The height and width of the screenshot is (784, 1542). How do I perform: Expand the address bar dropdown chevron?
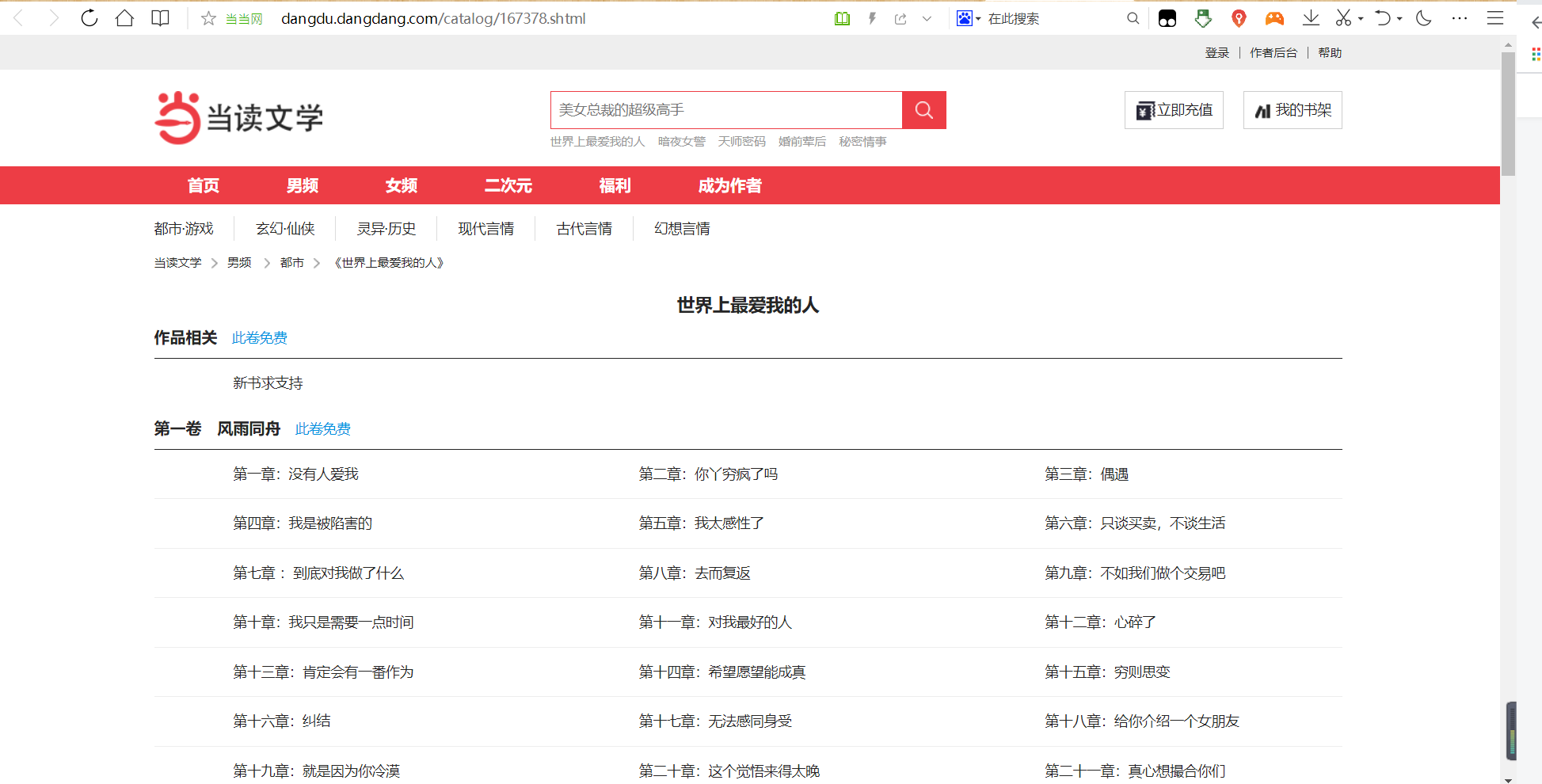927,18
